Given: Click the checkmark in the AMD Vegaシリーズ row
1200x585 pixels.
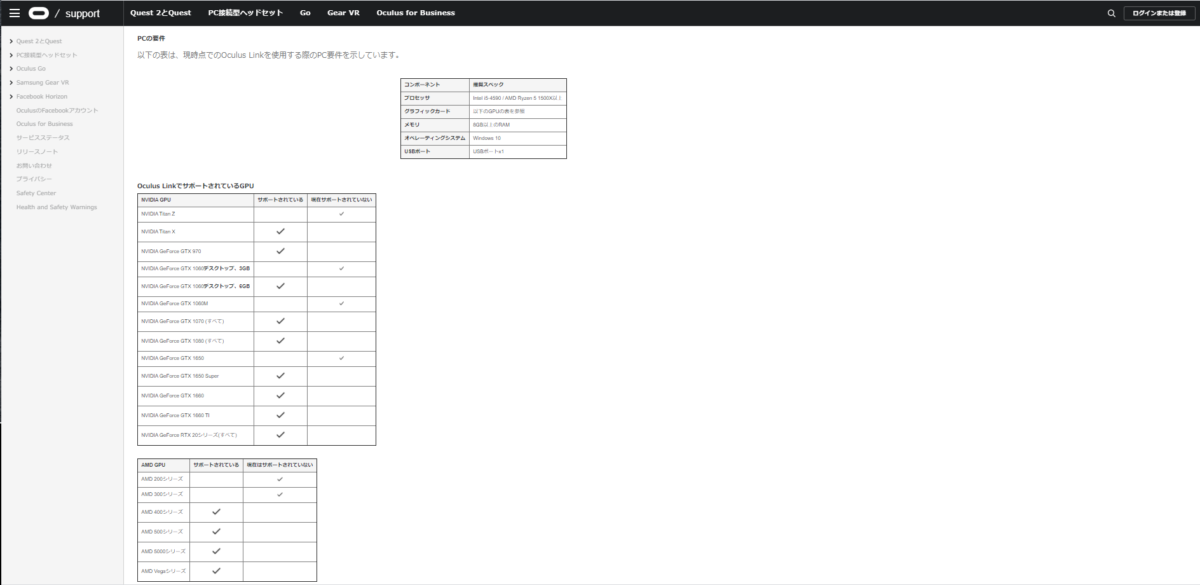Looking at the screenshot, I should 216,571.
